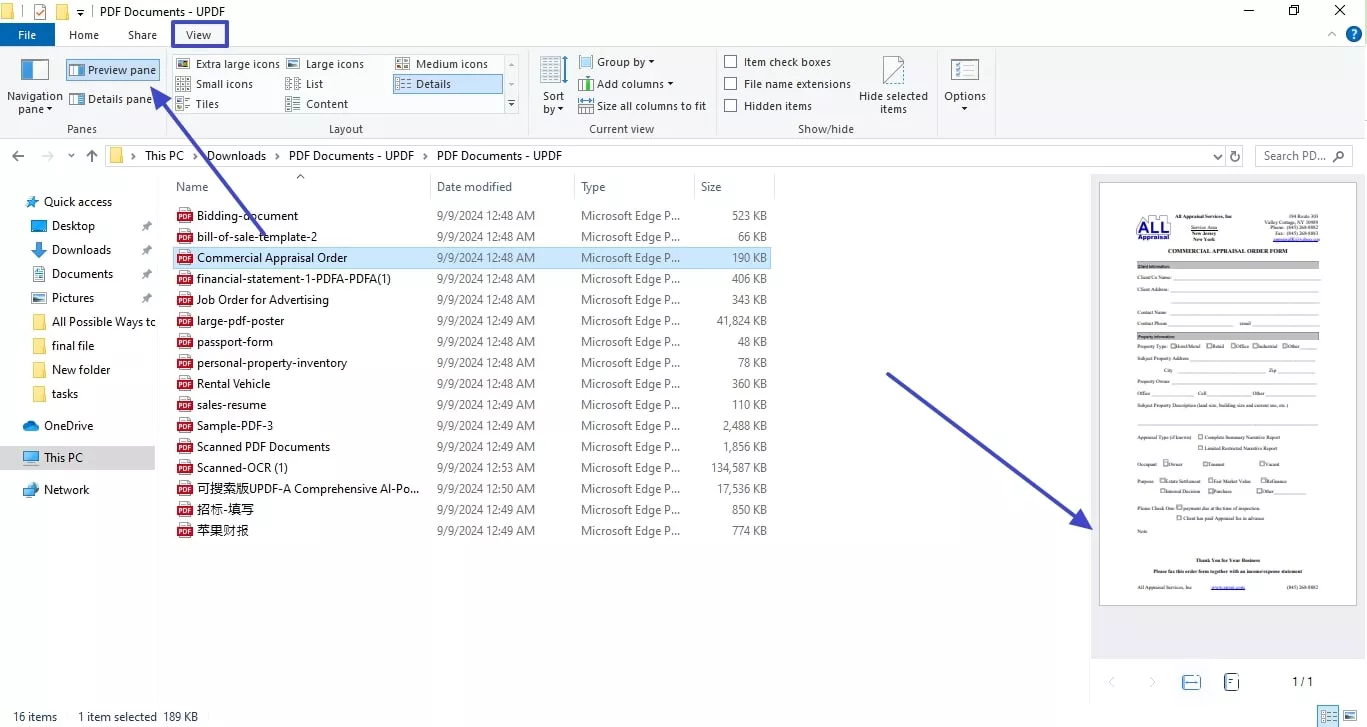Open the Details pane

tap(110, 98)
